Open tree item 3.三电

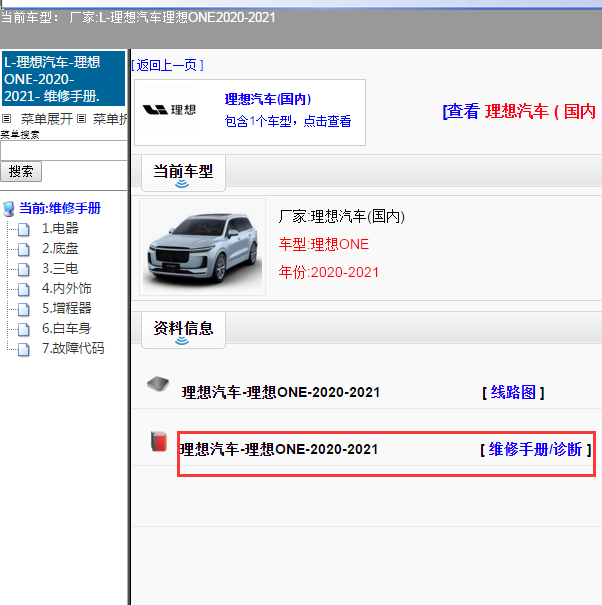click(x=60, y=268)
